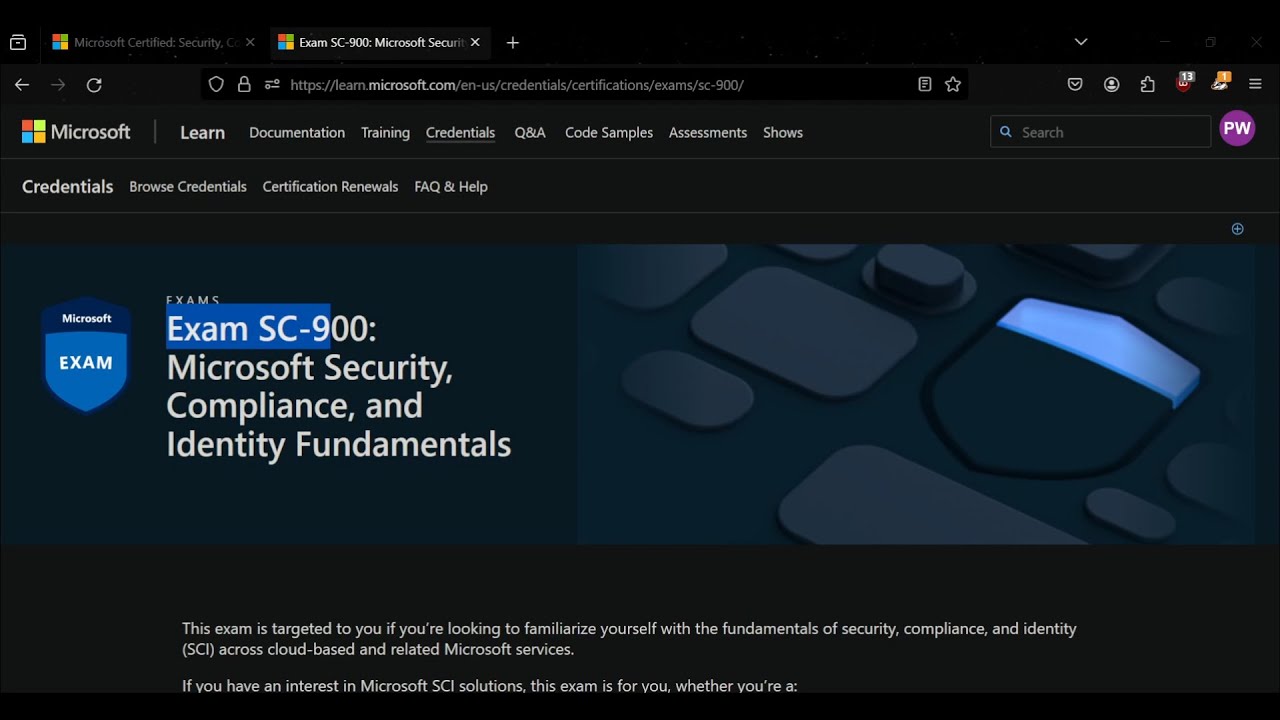Open Training menu item

click(x=385, y=132)
